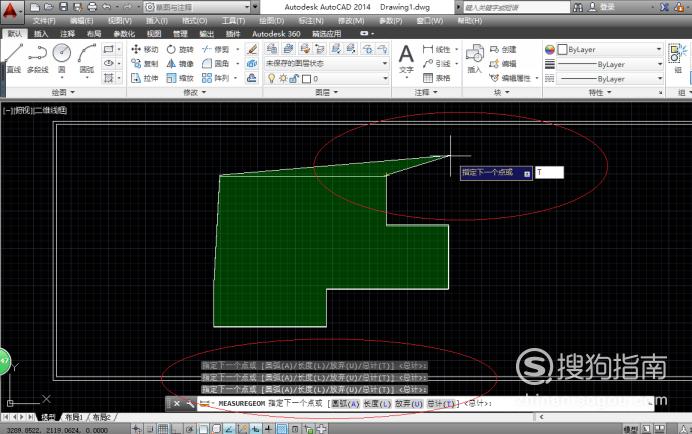Open the workspace selector dropdown
Viewport: 692px width, 434px height.
click(197, 7)
